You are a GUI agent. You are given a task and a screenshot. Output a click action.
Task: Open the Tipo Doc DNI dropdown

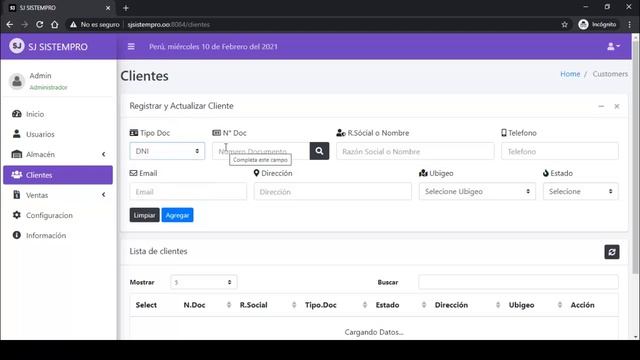pyautogui.click(x=167, y=151)
